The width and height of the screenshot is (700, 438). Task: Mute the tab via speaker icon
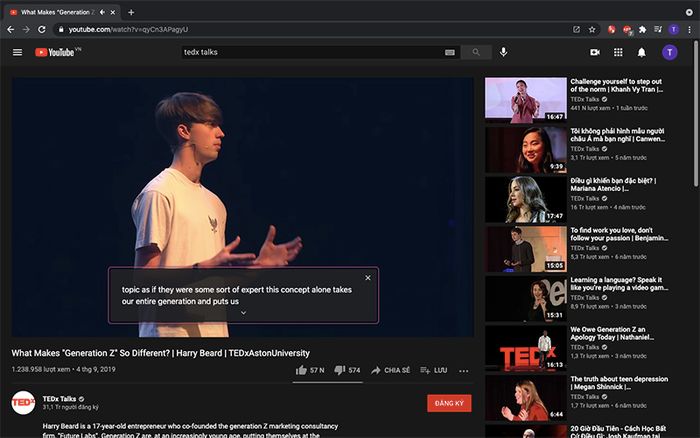pyautogui.click(x=102, y=12)
